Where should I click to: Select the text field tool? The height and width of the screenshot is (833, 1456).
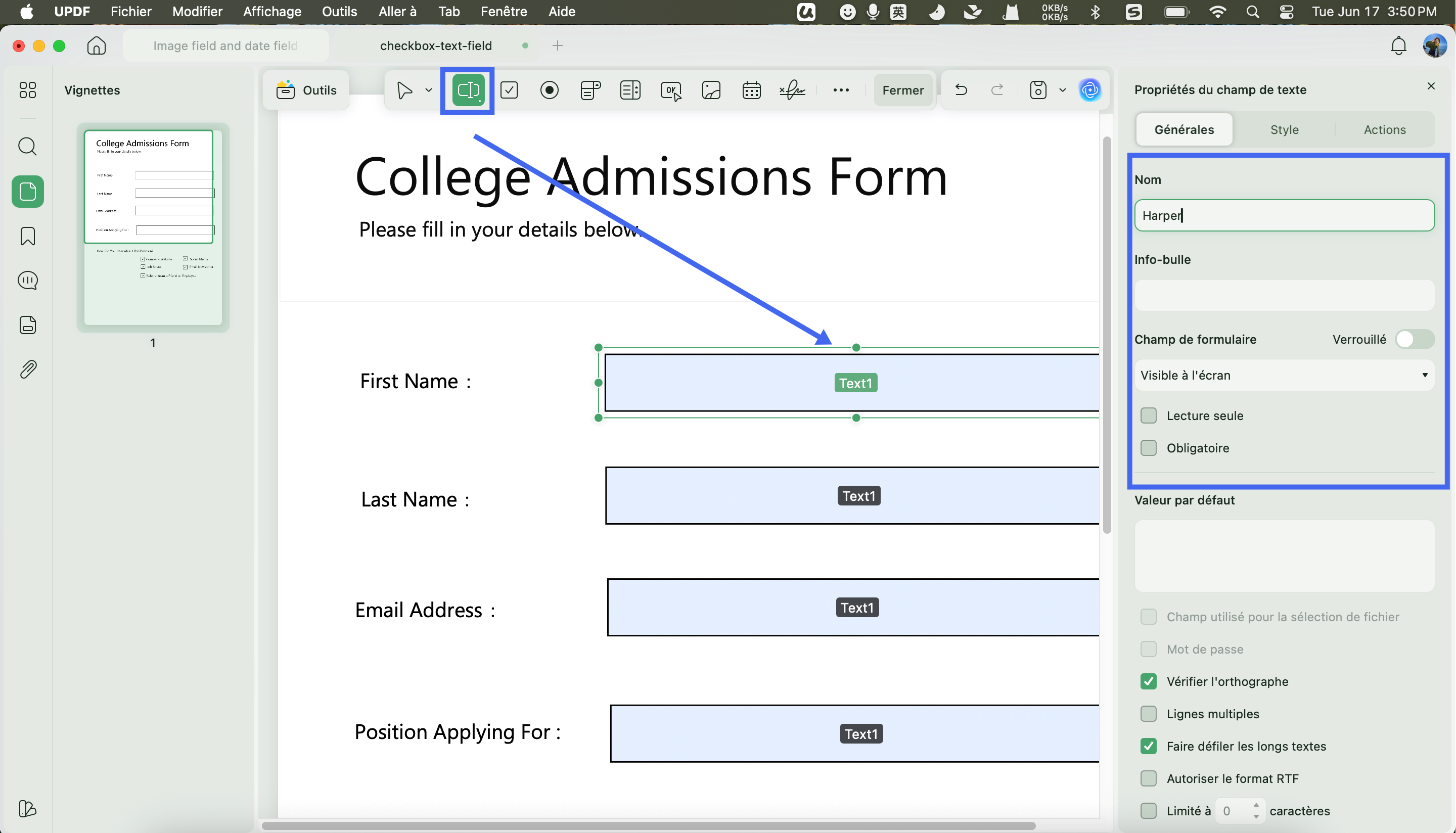(468, 90)
